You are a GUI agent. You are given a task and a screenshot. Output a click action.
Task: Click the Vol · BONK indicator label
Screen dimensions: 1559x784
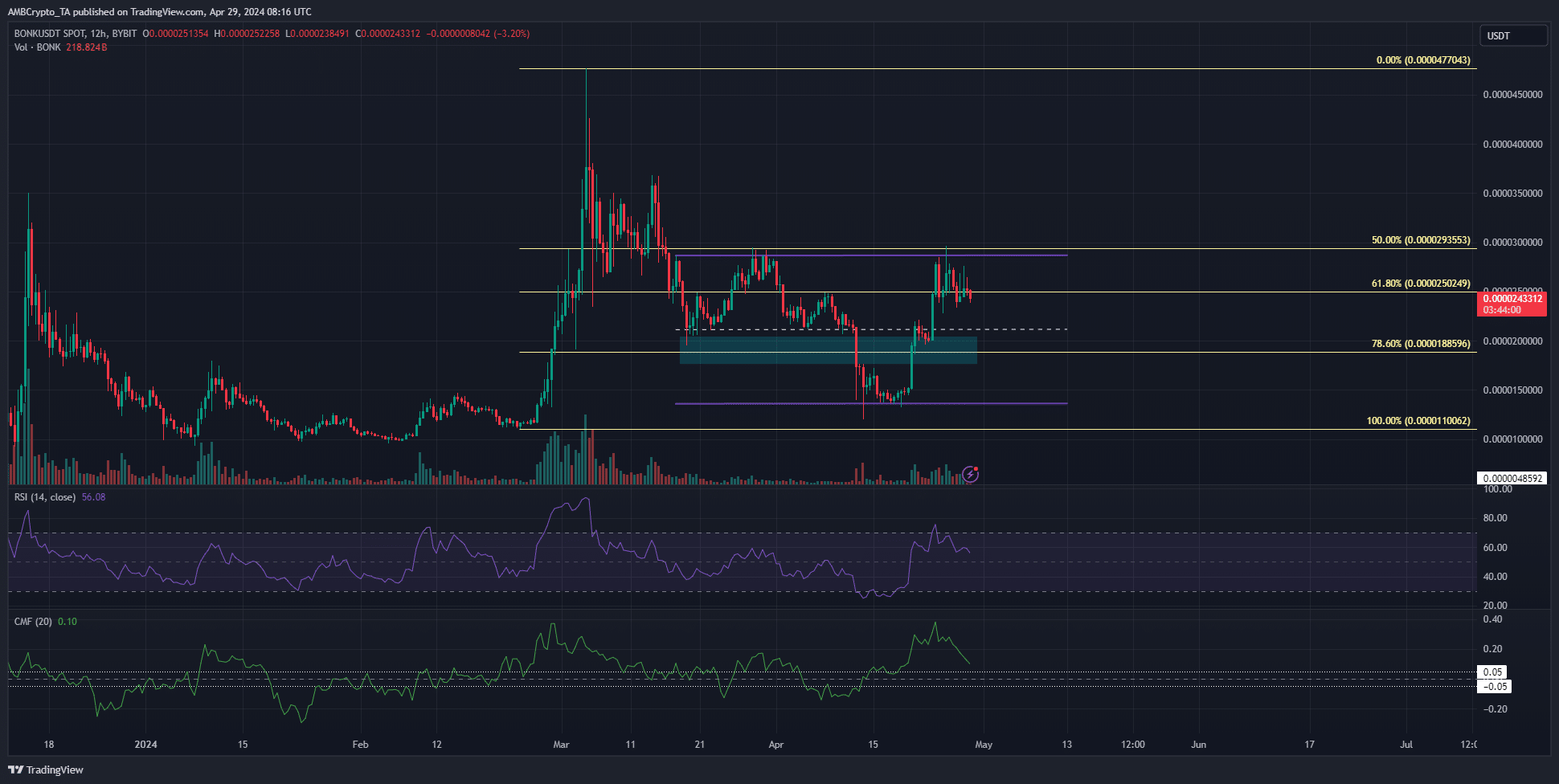click(38, 47)
